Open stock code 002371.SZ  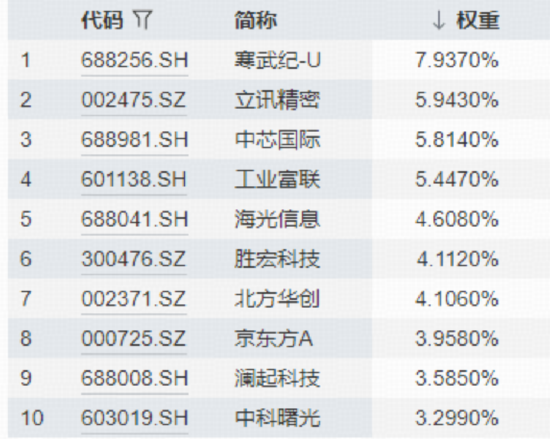[x=134, y=299]
